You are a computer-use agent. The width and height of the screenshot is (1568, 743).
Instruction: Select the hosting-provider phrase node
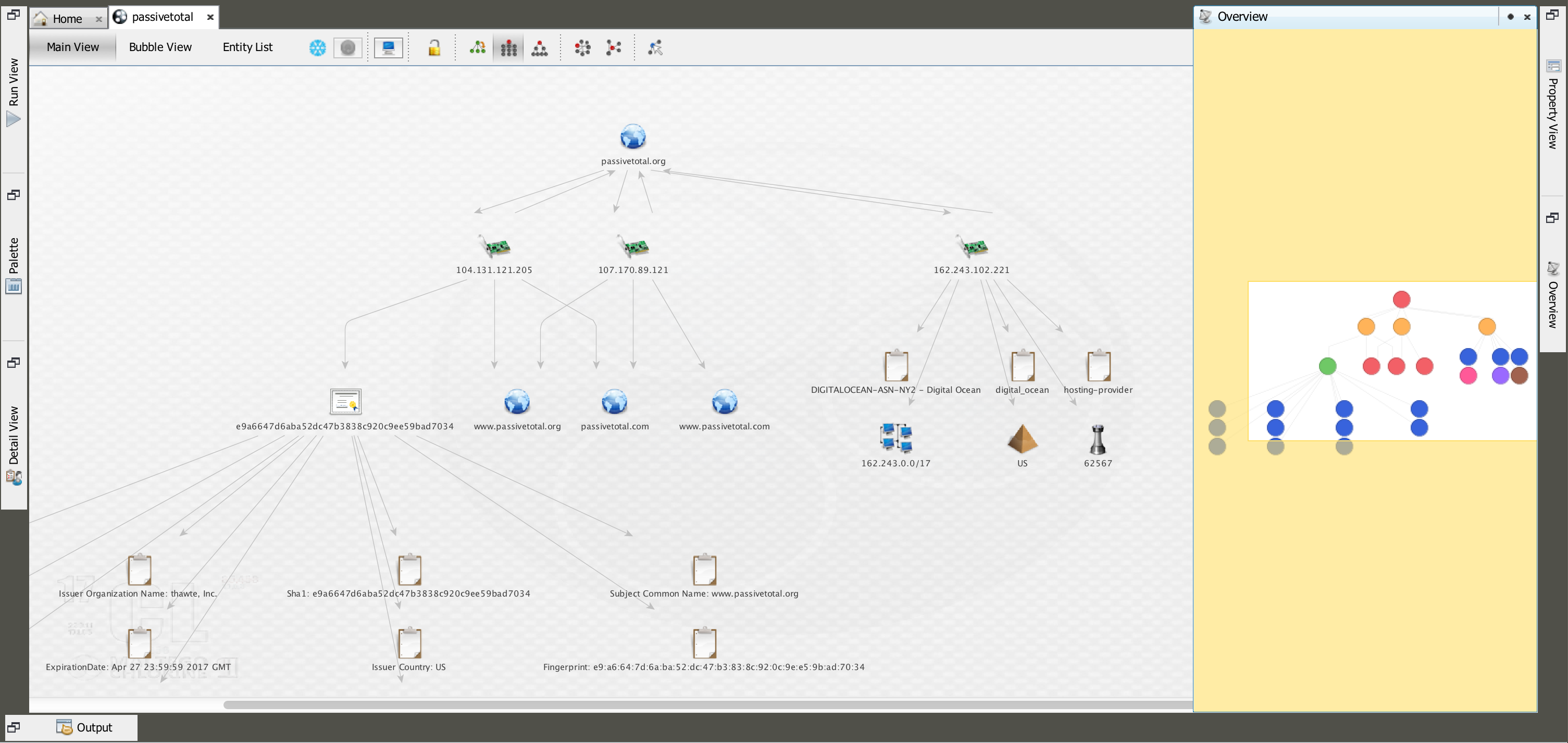pyautogui.click(x=1098, y=373)
